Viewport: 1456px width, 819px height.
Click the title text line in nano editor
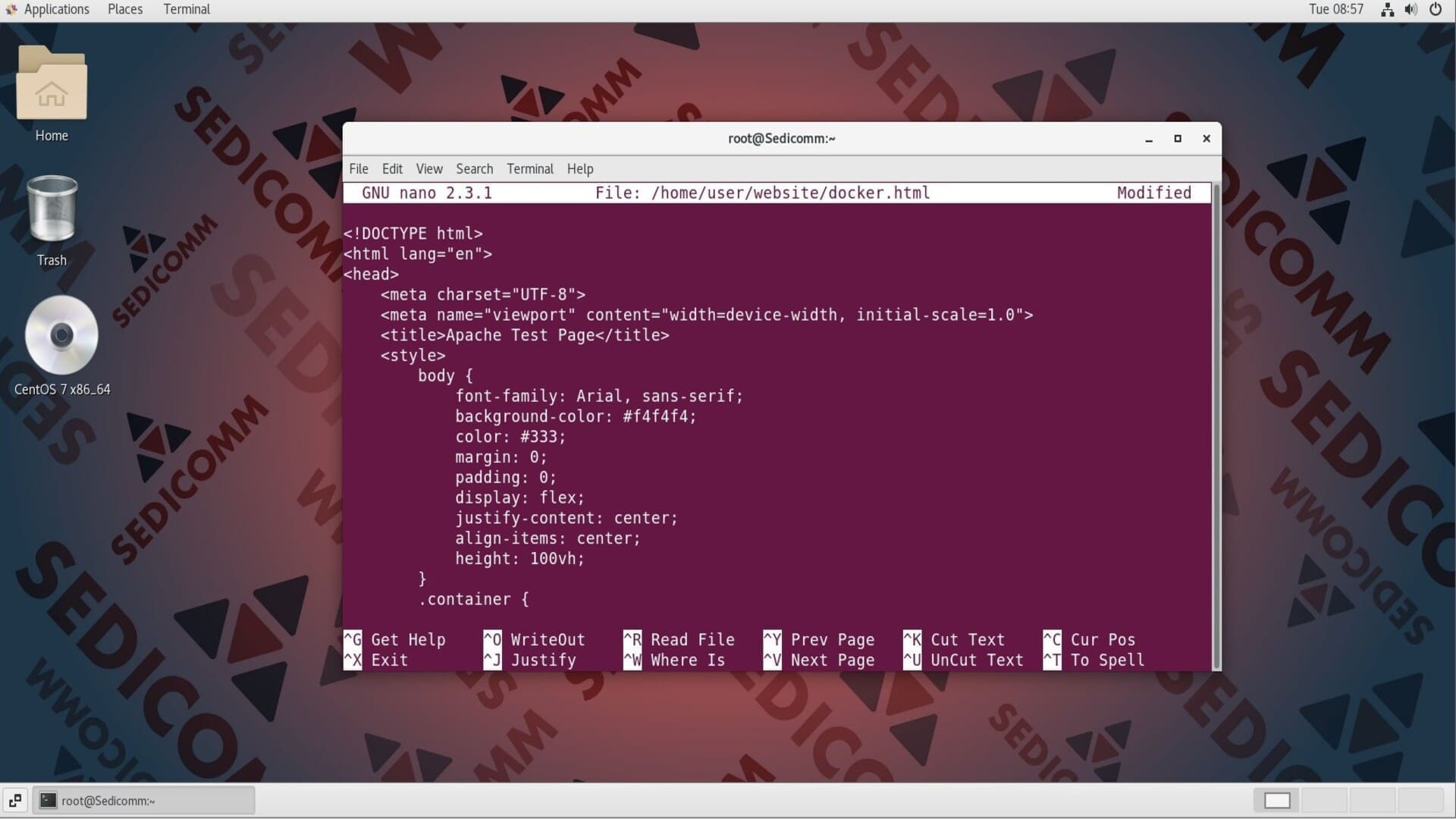click(x=525, y=335)
